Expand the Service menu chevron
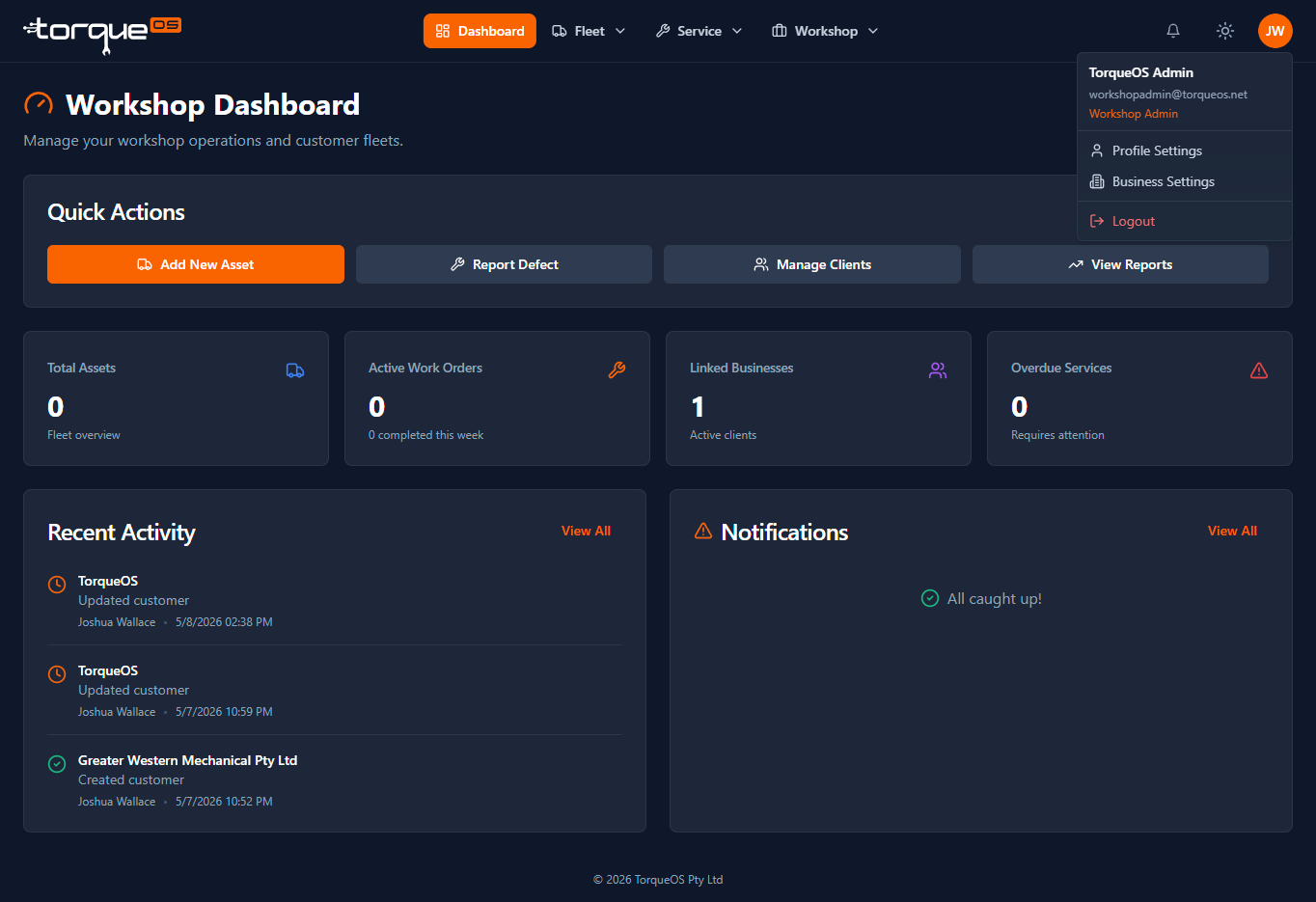Image resolution: width=1316 pixels, height=902 pixels. point(737,31)
